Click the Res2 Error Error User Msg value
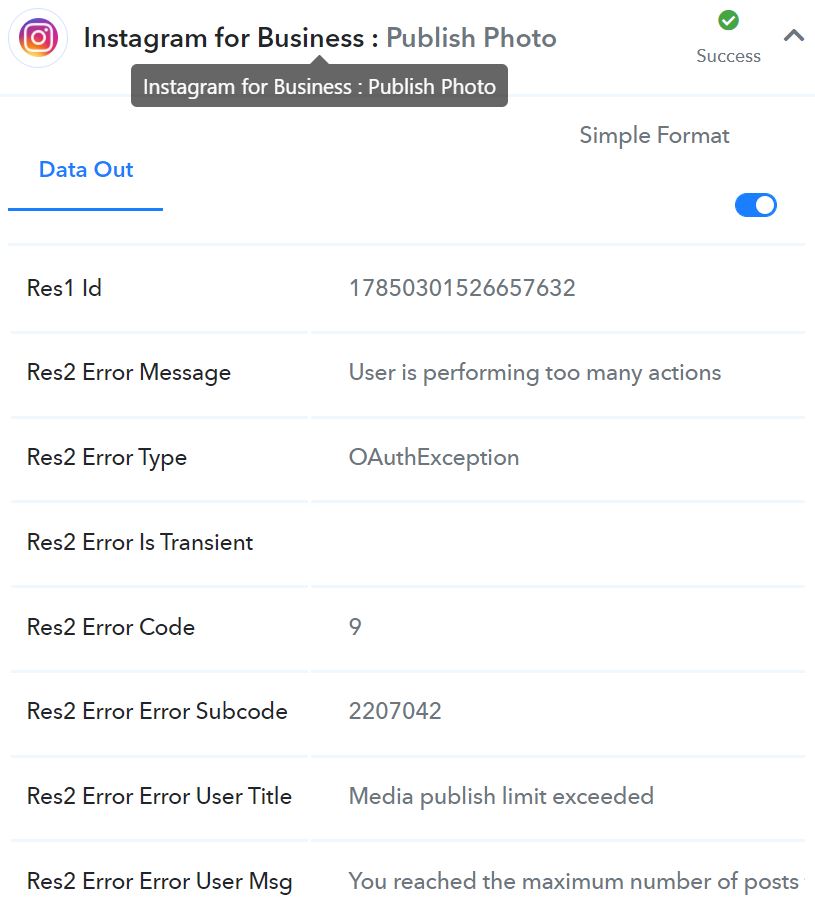The width and height of the screenshot is (815, 907). click(576, 882)
